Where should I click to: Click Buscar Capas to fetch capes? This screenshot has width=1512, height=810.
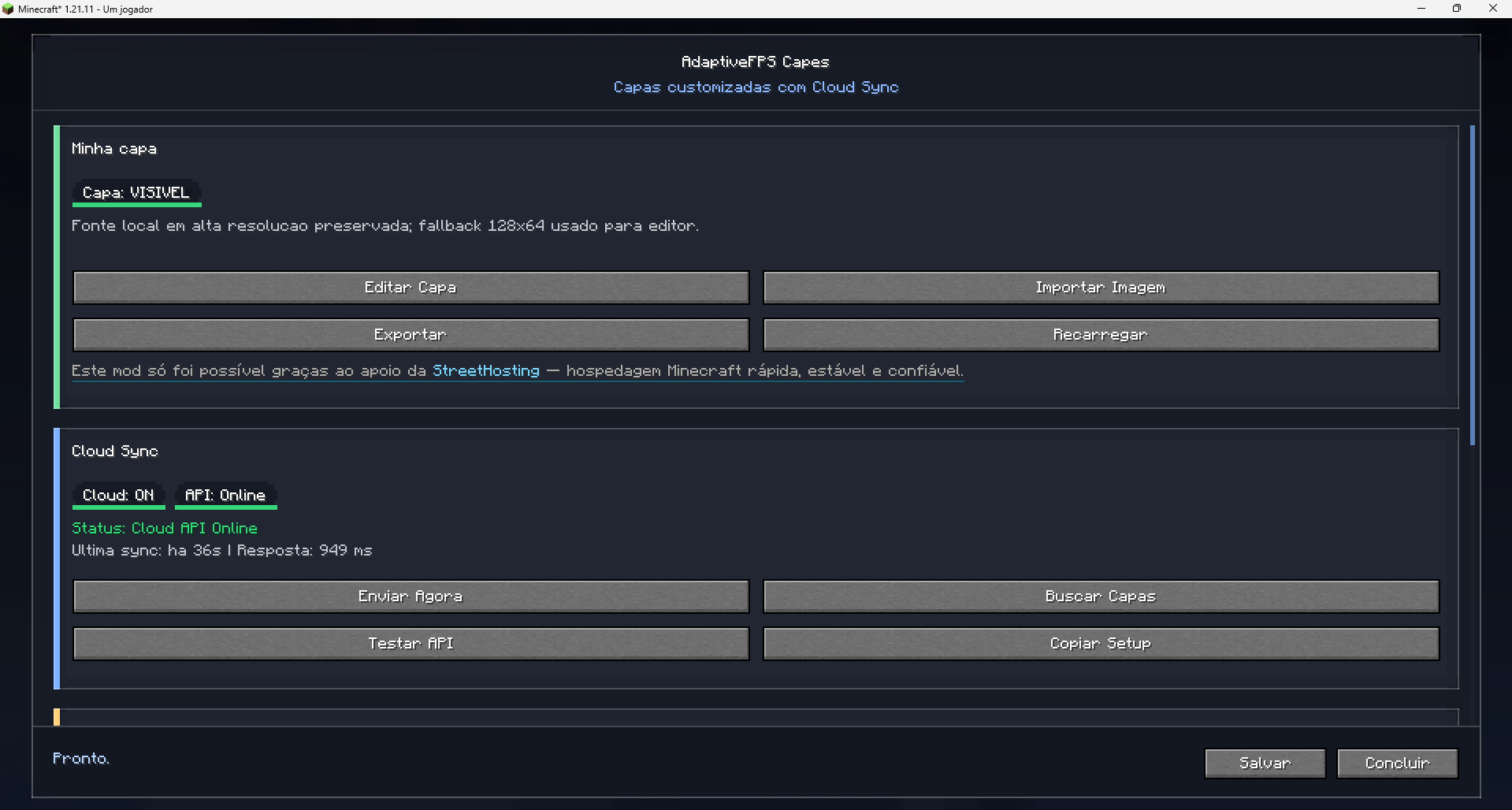[1101, 596]
